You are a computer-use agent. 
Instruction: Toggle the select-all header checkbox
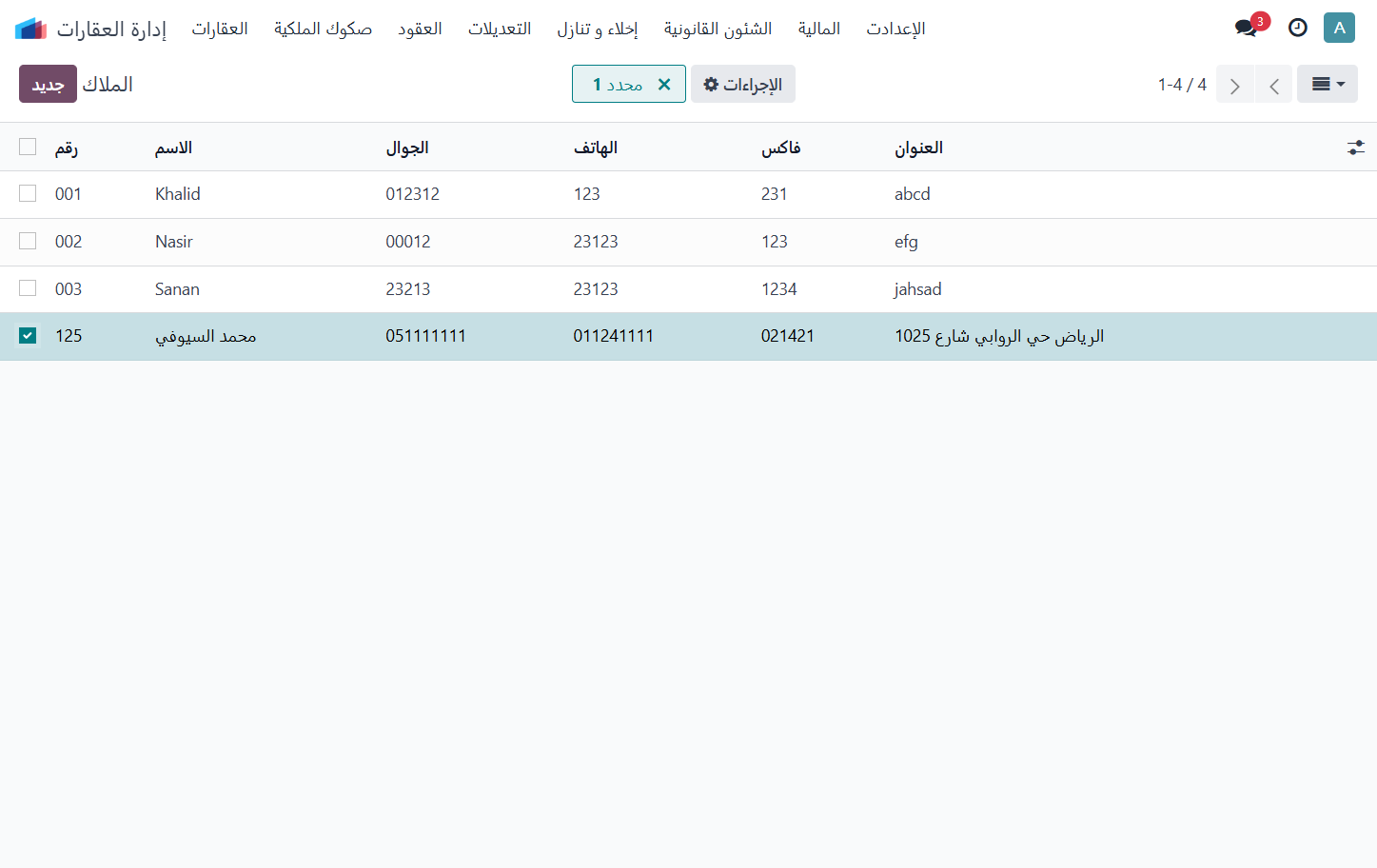[28, 147]
